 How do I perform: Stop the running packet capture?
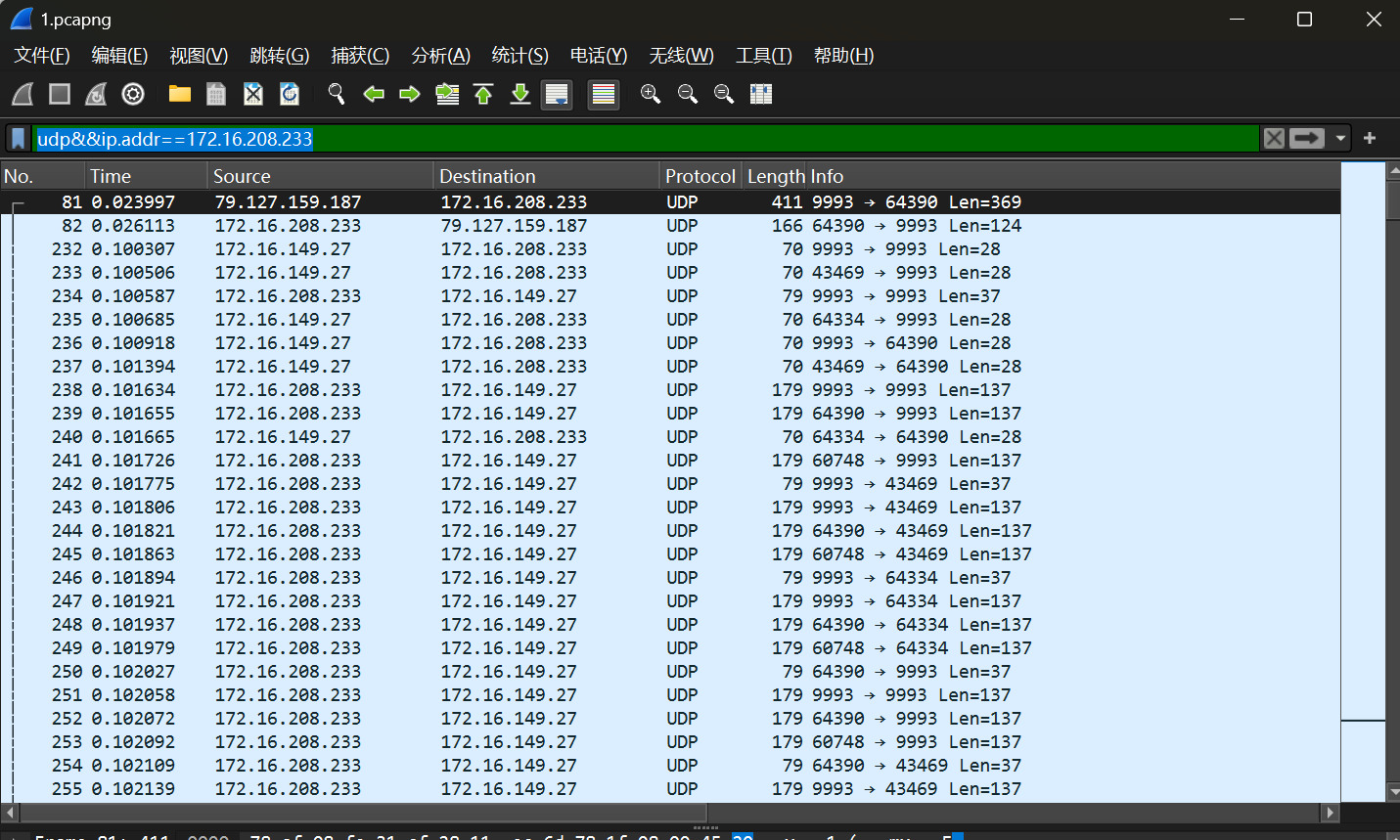point(60,94)
